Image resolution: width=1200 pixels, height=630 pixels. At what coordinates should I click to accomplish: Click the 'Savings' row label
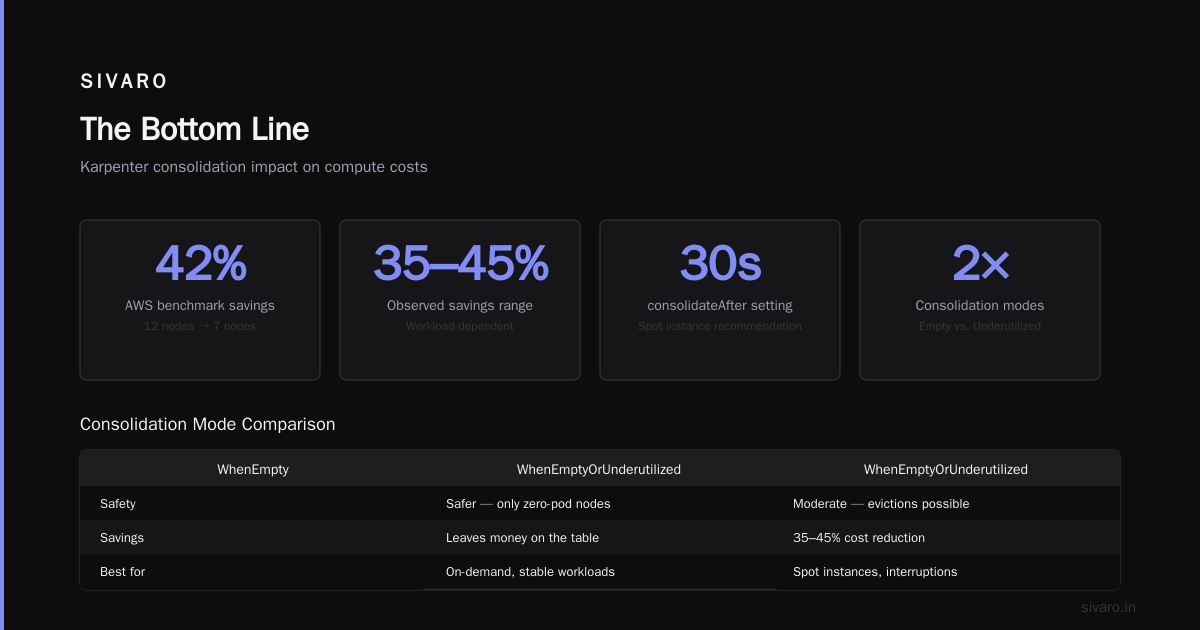[122, 538]
